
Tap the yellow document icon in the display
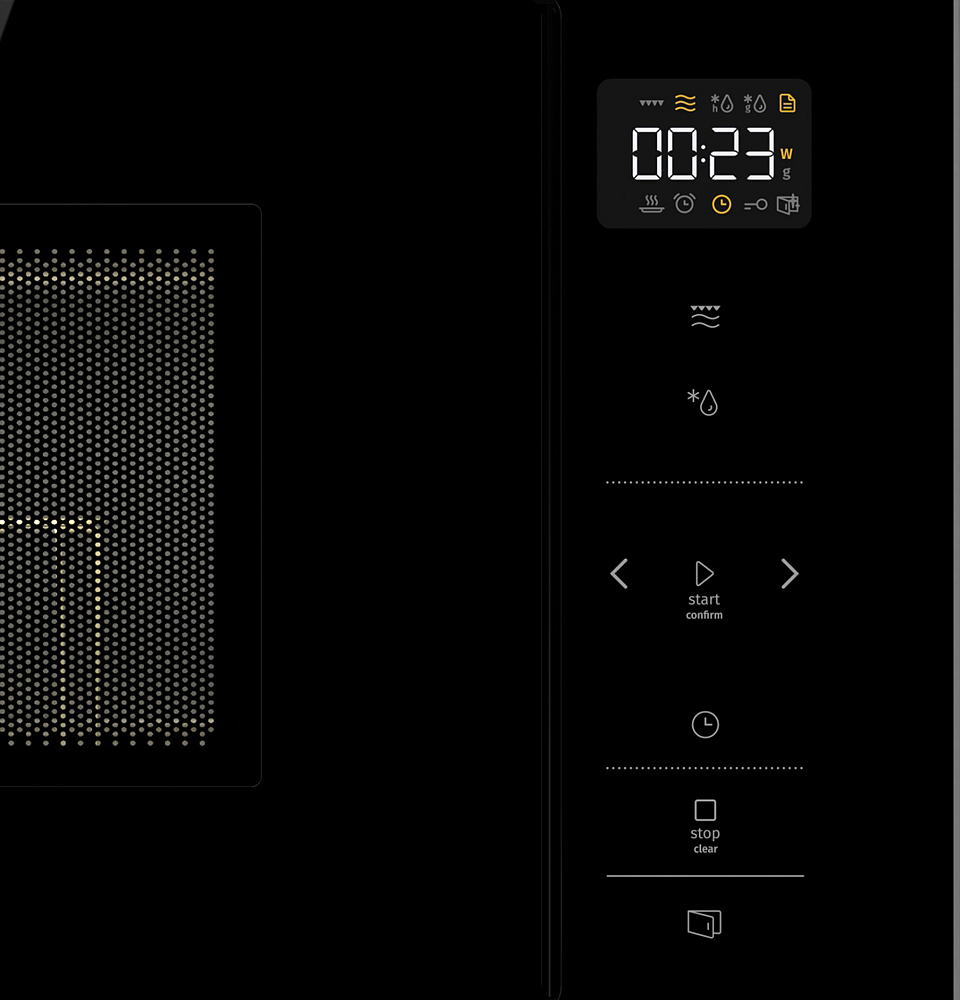788,103
